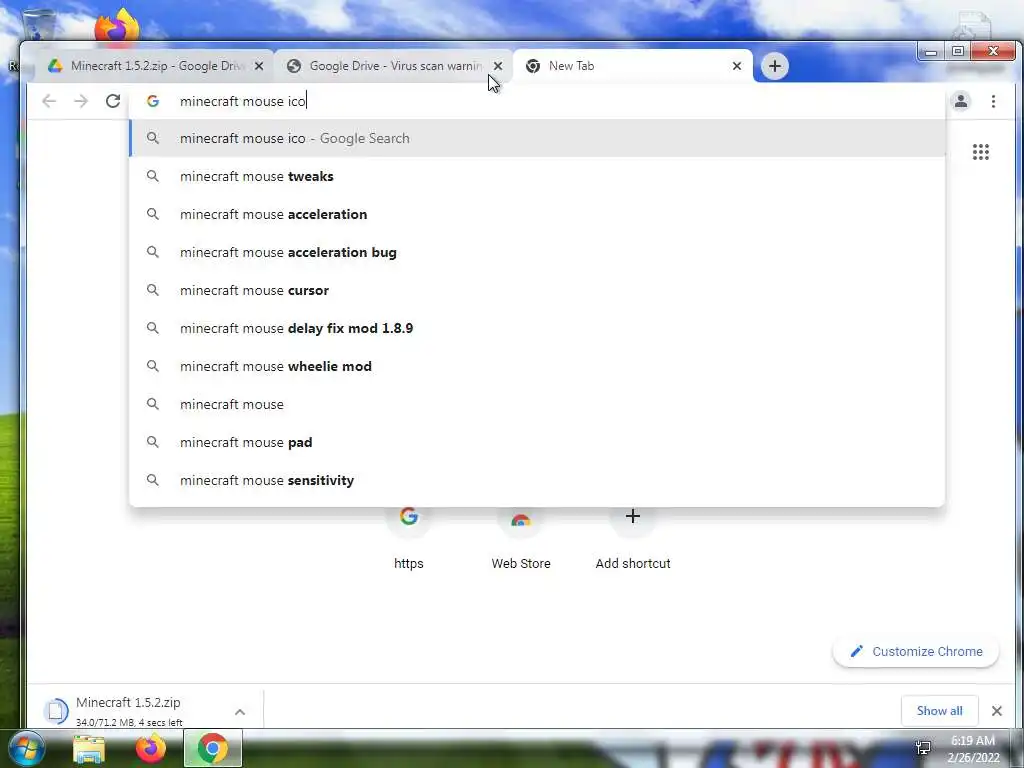
Task: Open the Google apps grid icon
Action: [980, 152]
